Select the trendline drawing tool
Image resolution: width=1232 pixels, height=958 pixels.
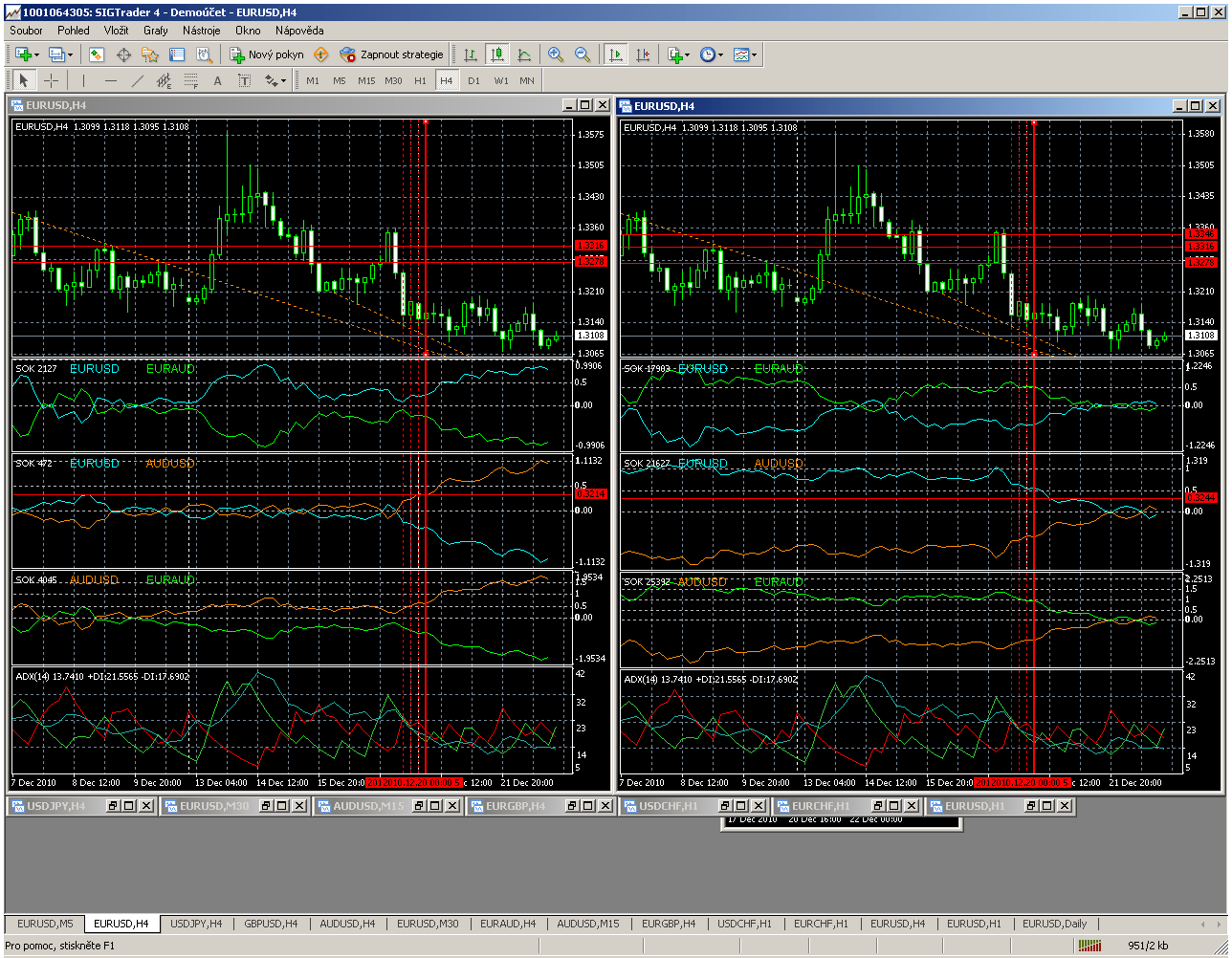tap(138, 81)
